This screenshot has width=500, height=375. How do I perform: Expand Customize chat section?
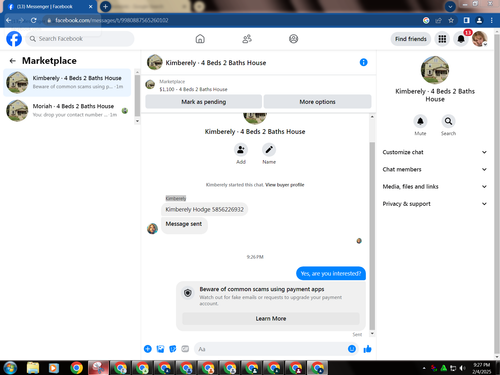(435, 152)
